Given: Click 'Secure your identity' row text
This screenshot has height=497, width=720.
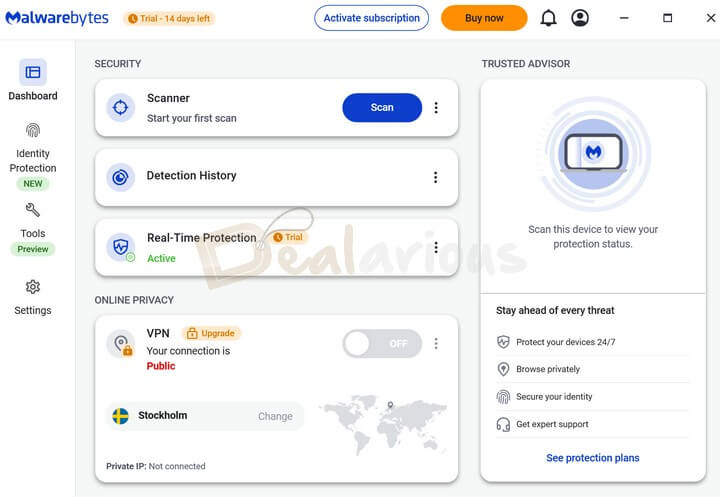Looking at the screenshot, I should click(x=554, y=396).
